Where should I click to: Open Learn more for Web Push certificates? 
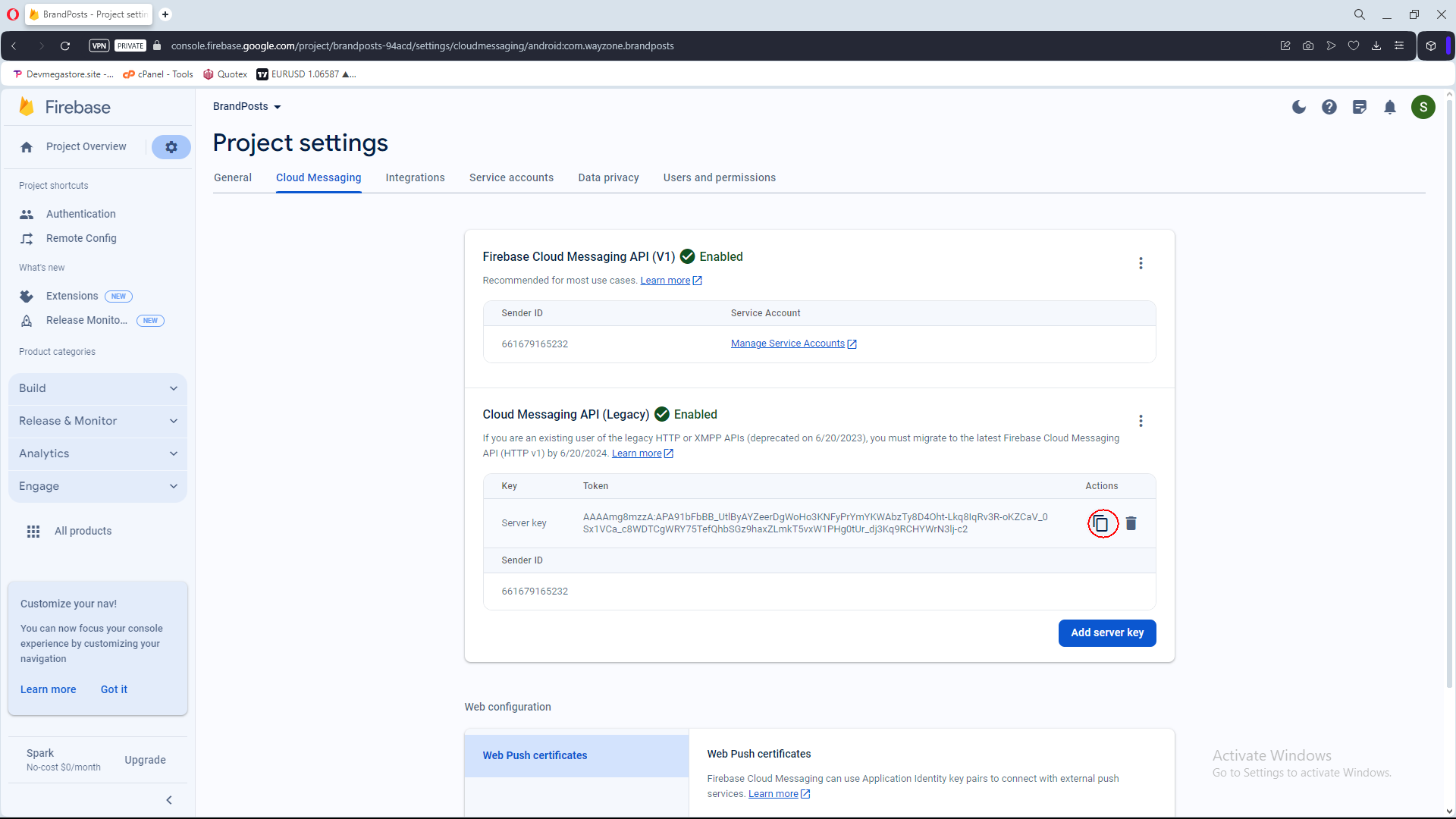coord(779,794)
